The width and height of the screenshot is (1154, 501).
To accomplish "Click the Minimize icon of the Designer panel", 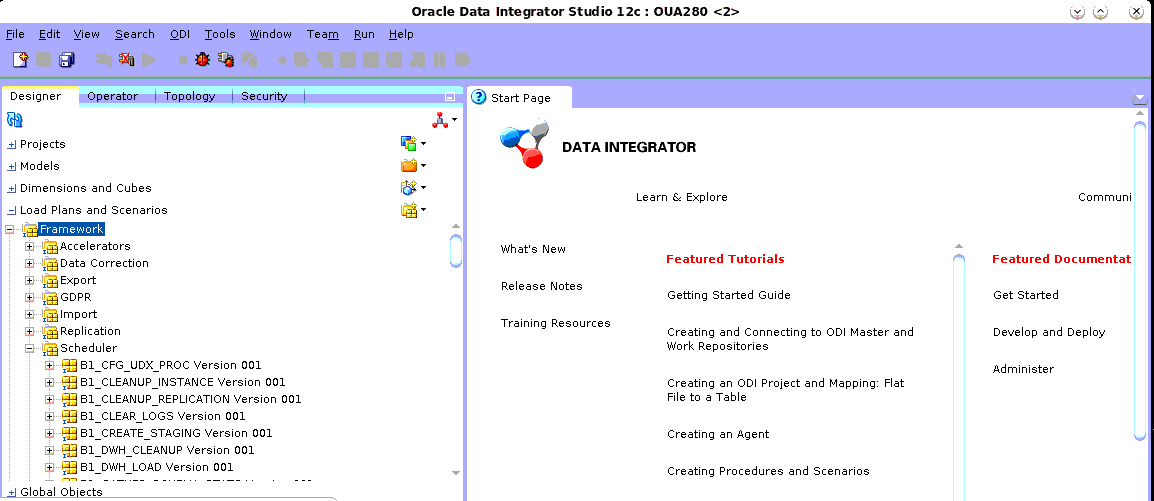I will pyautogui.click(x=450, y=96).
